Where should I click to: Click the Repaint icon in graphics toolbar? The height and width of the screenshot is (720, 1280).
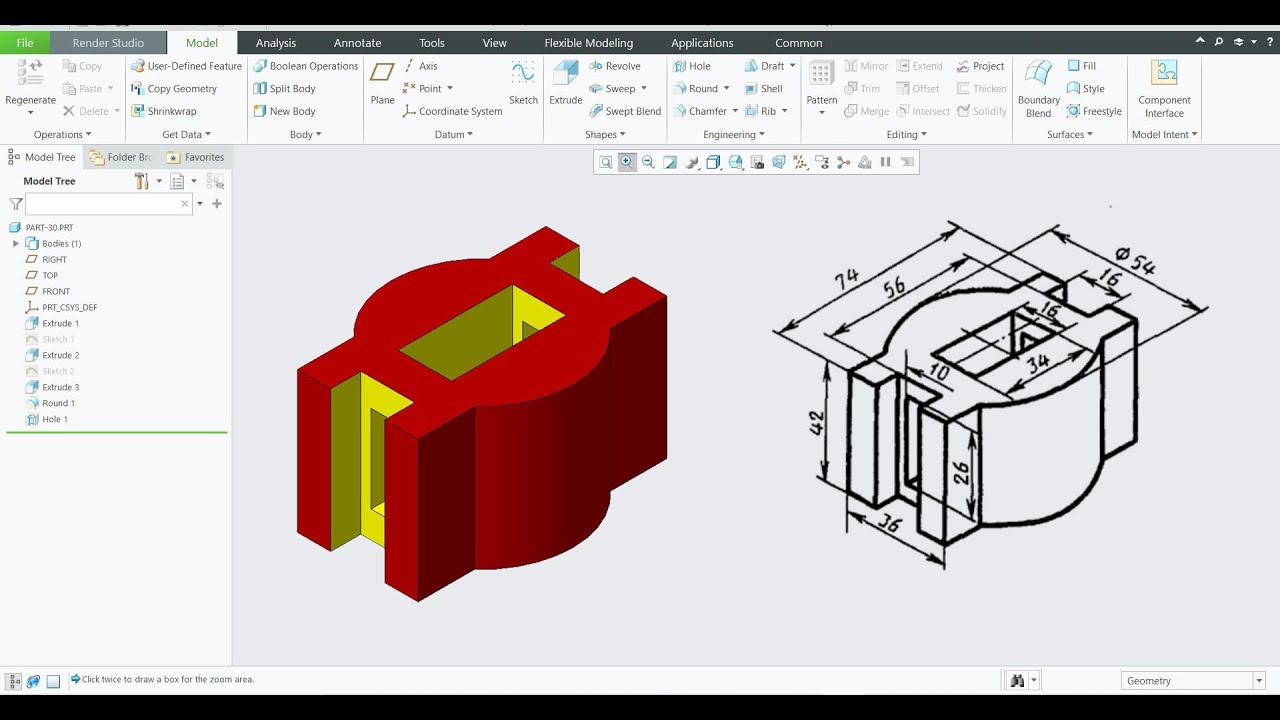click(670, 162)
